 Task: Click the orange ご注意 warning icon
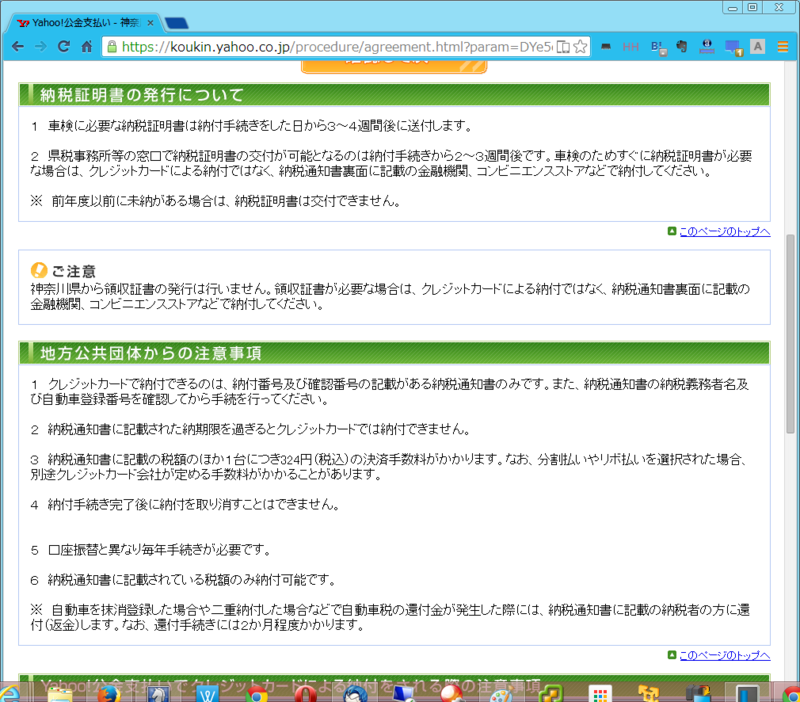pos(39,270)
